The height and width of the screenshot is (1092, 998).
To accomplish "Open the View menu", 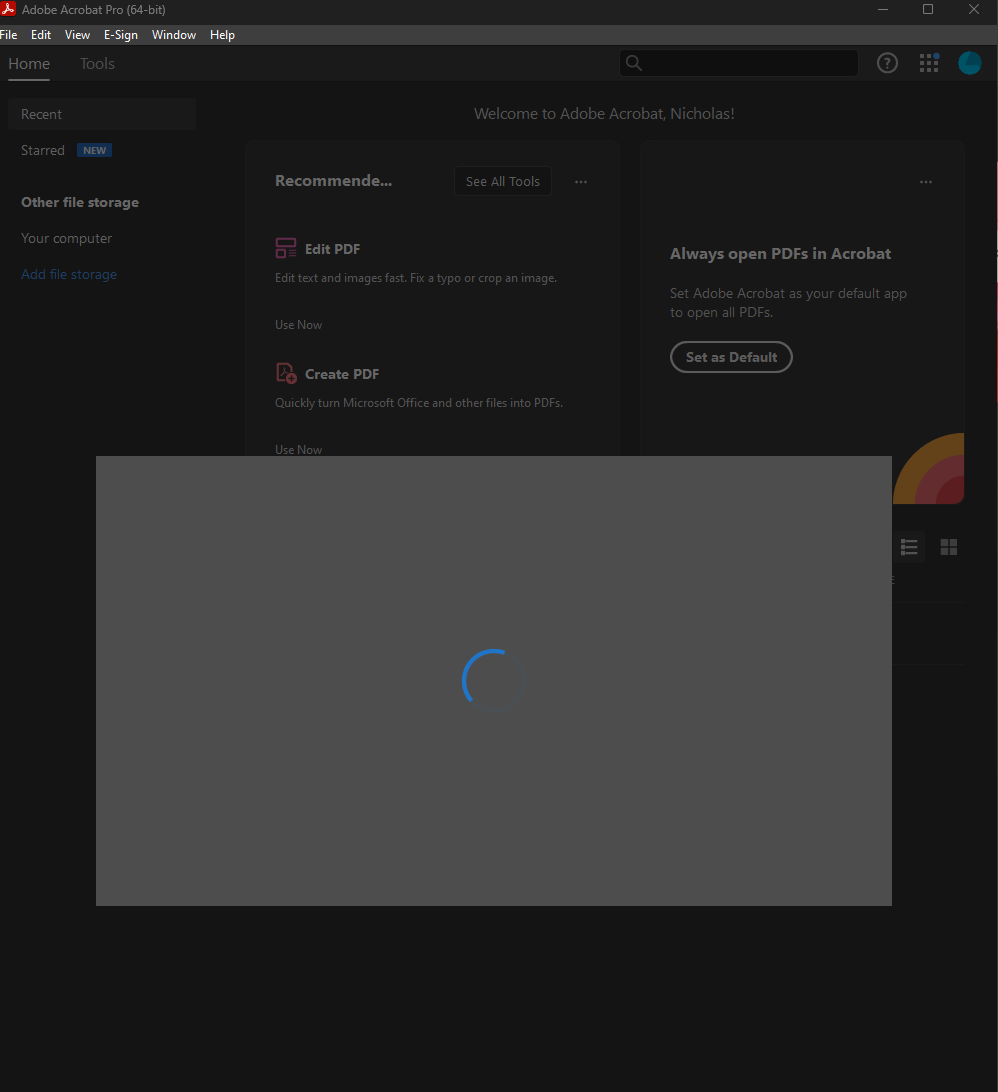I will (x=77, y=34).
